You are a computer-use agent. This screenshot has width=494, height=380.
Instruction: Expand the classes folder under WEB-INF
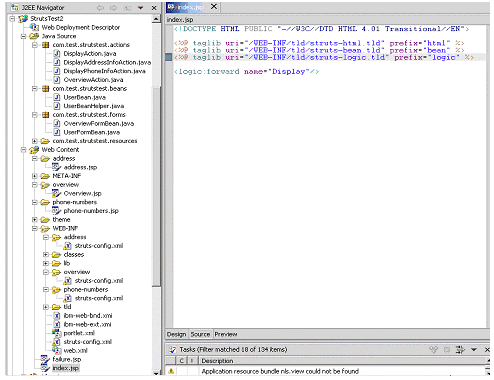pos(46,254)
